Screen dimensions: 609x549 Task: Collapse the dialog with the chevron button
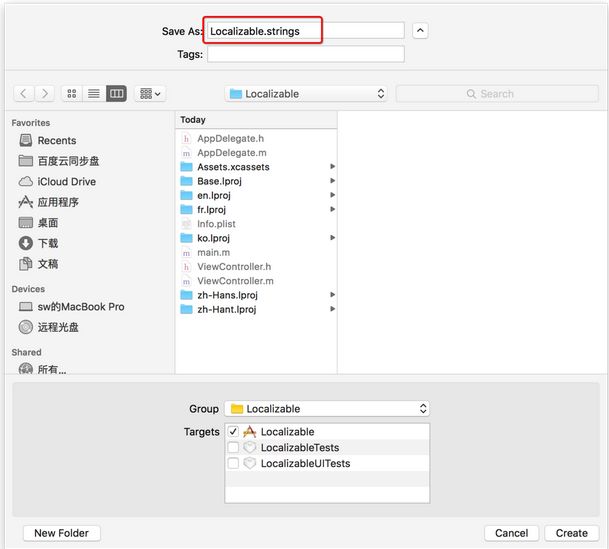[420, 31]
